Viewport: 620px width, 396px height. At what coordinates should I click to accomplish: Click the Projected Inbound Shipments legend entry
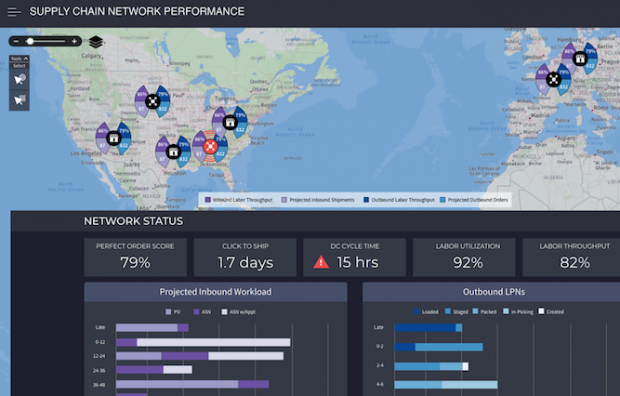[318, 200]
